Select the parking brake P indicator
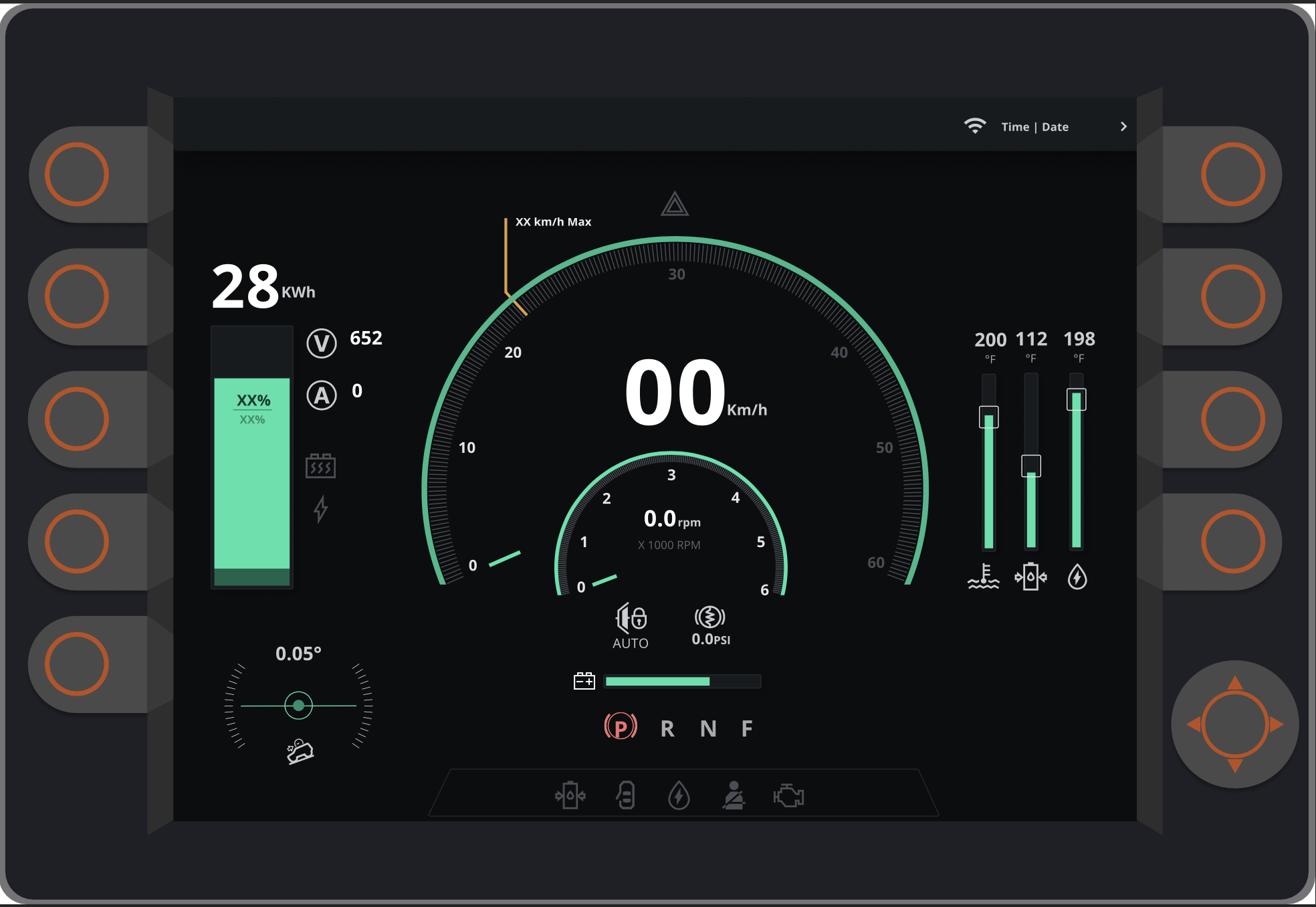This screenshot has height=907, width=1316. point(621,727)
